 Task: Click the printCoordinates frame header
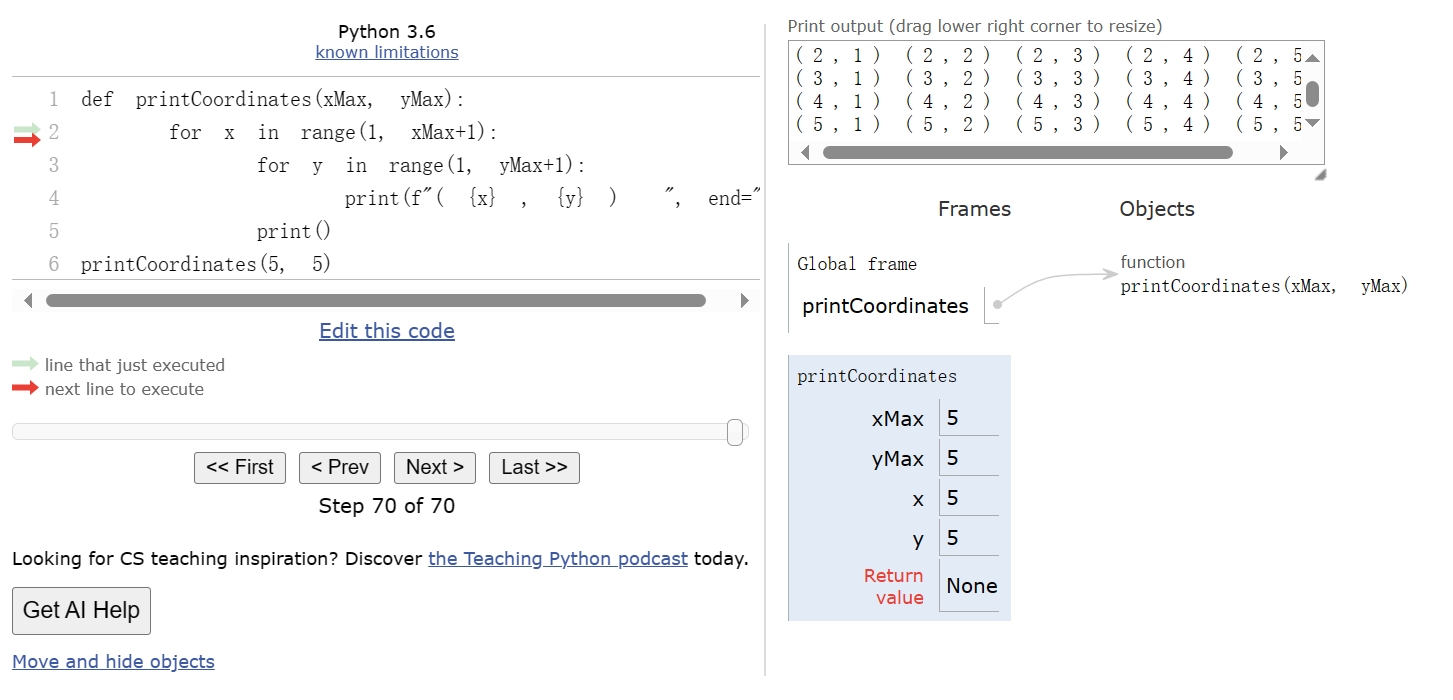pyautogui.click(x=877, y=377)
